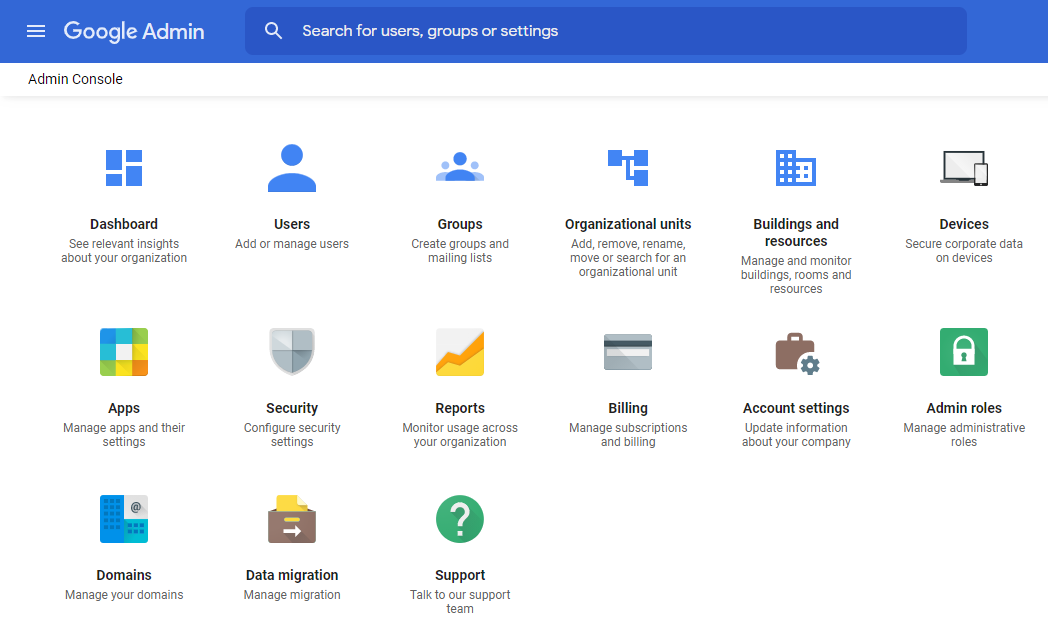
Task: Click the search magnifier icon
Action: coord(274,31)
